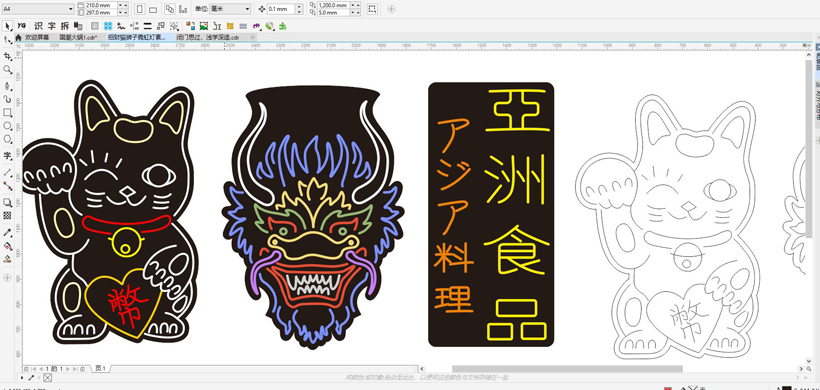Select the Pick (arrow) tool
Screen dimensions: 820x390
click(8, 26)
